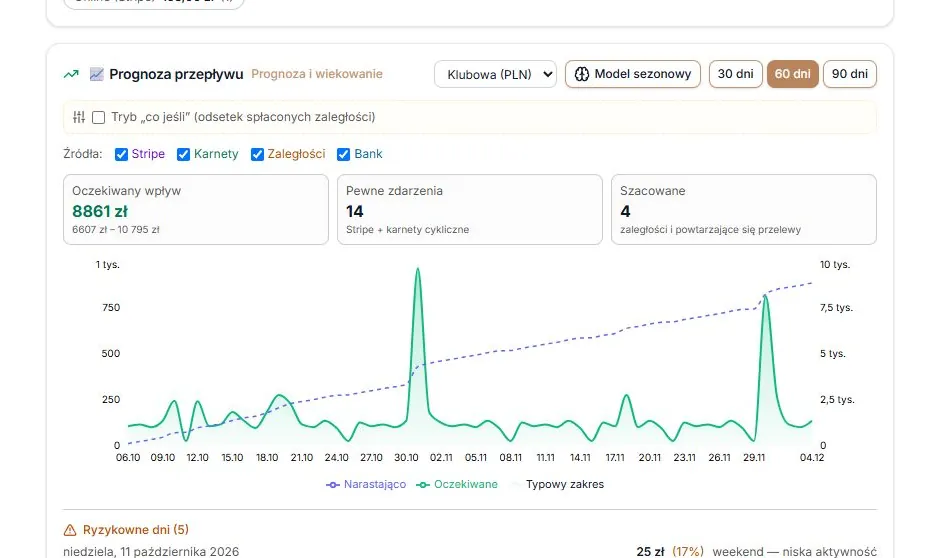Switch forecast range to 30 dni
This screenshot has width=930, height=558.
[735, 74]
